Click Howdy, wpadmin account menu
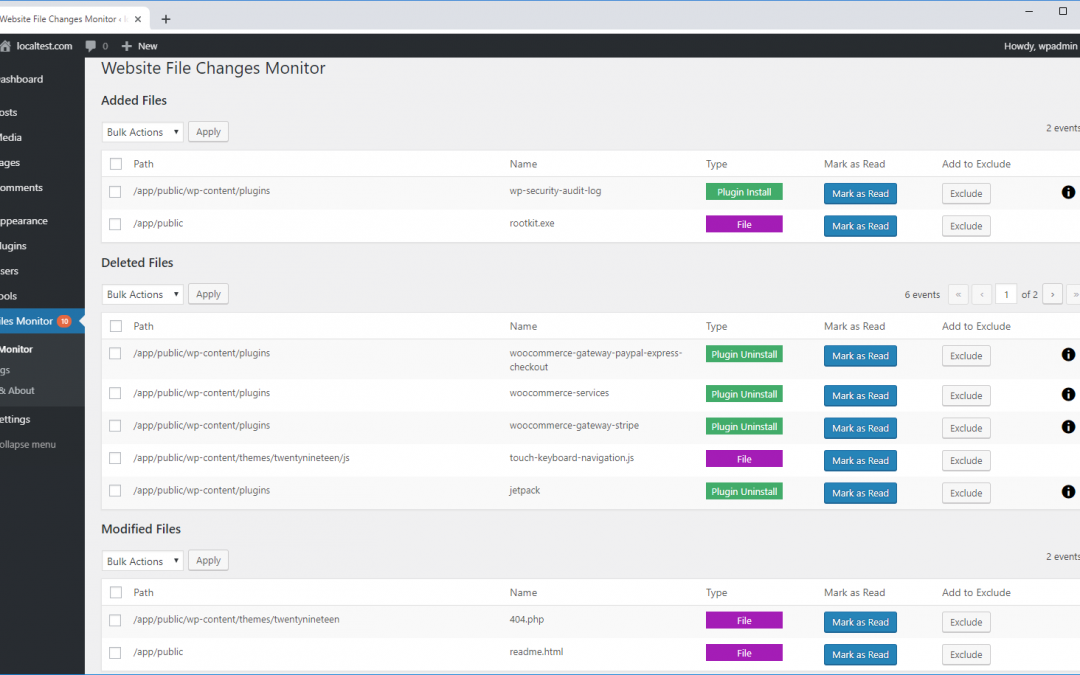 click(1041, 46)
